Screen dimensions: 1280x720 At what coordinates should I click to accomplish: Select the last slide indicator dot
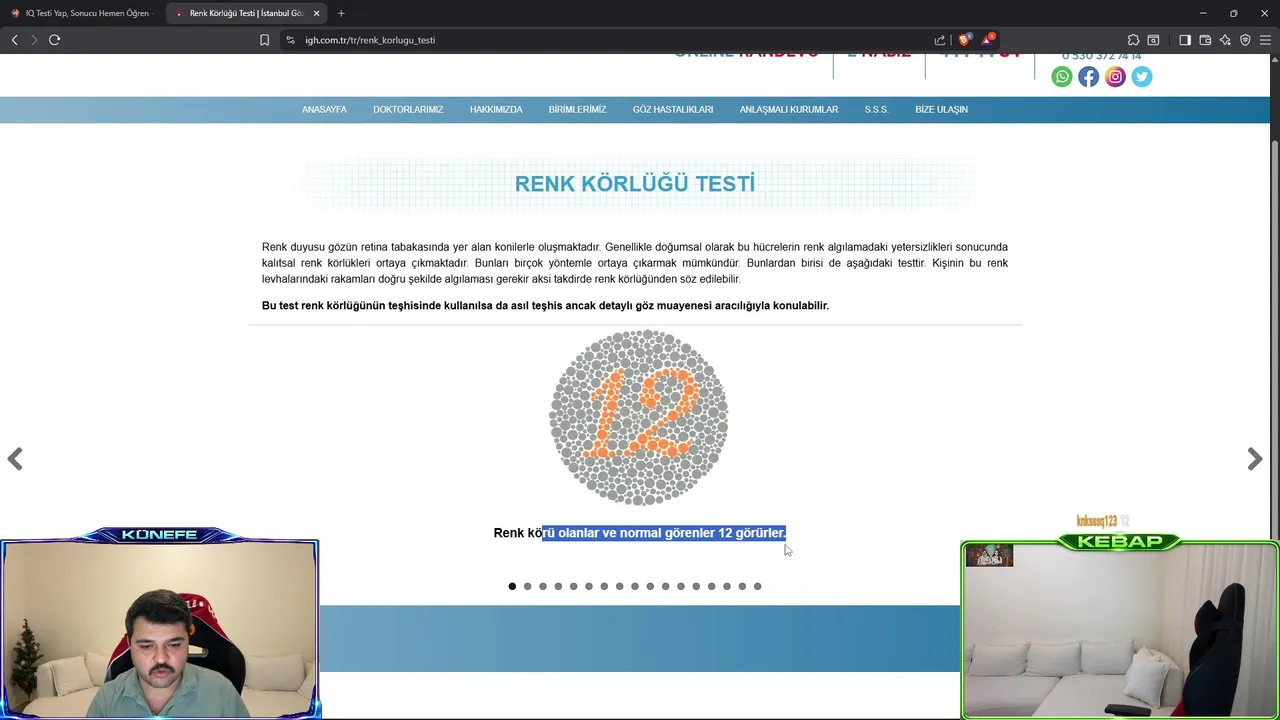tap(757, 586)
